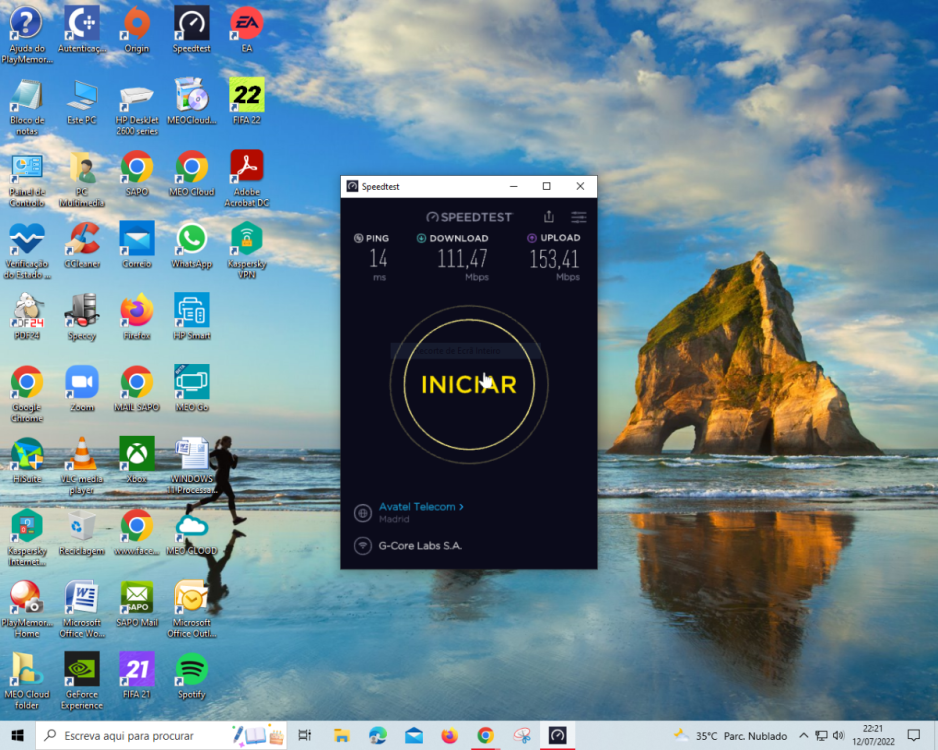Minimize the Speedtest window
Image resolution: width=938 pixels, height=750 pixels.
tap(513, 186)
